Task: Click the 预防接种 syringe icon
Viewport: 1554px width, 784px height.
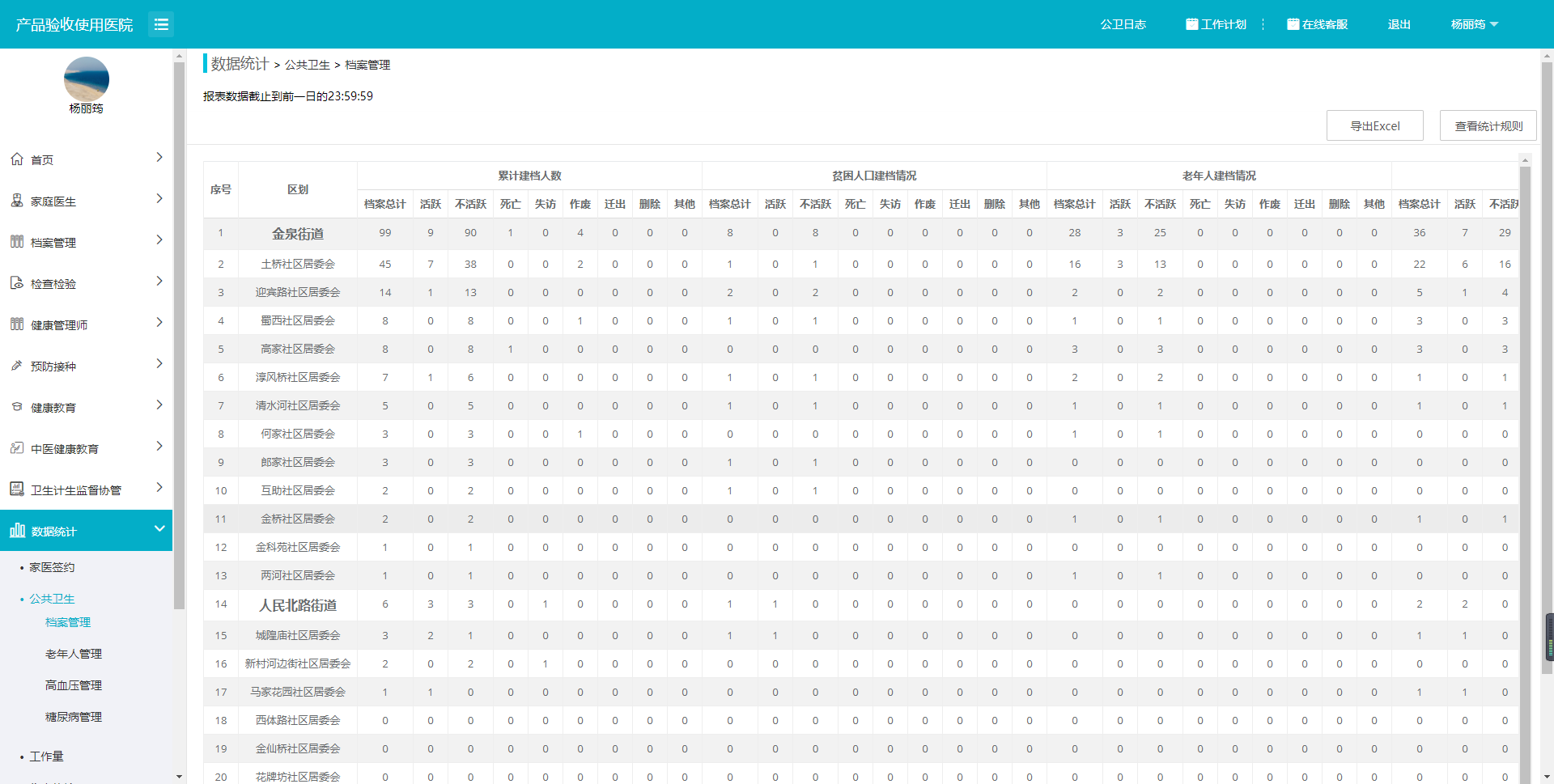Action: pyautogui.click(x=17, y=366)
